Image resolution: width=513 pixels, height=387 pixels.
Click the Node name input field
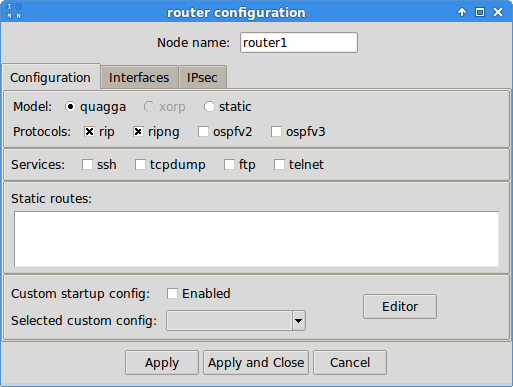(x=299, y=43)
